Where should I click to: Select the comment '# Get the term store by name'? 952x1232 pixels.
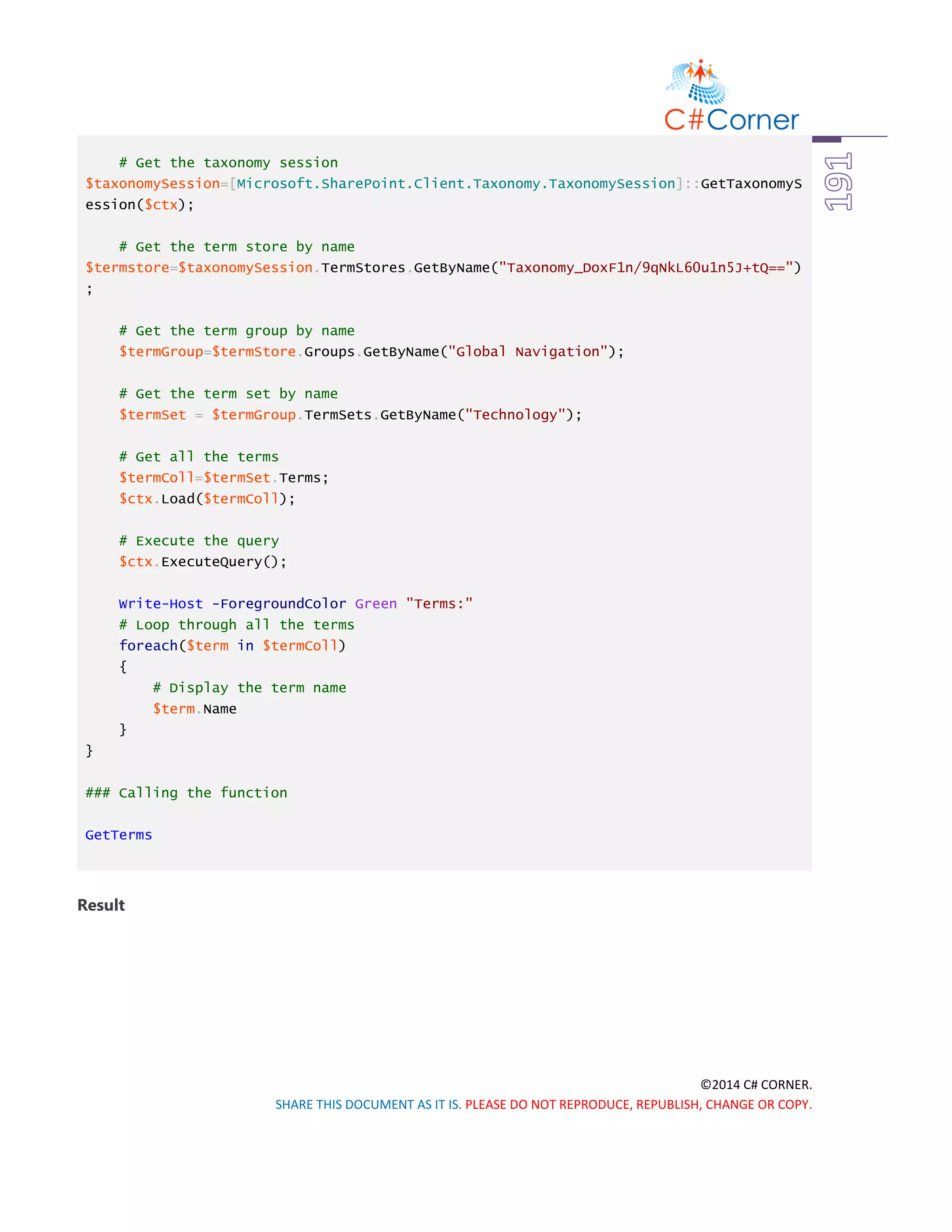237,246
